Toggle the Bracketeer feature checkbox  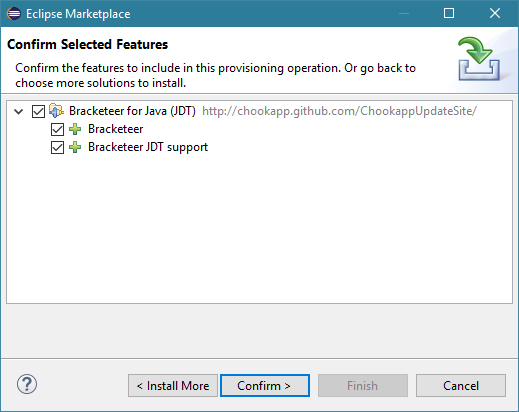click(x=57, y=129)
